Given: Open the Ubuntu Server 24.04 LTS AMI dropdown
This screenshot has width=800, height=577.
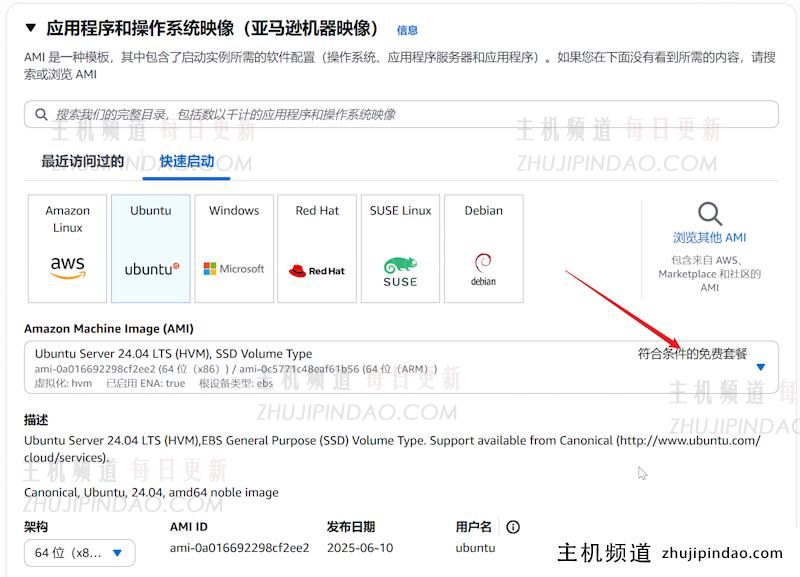Looking at the screenshot, I should [401, 367].
